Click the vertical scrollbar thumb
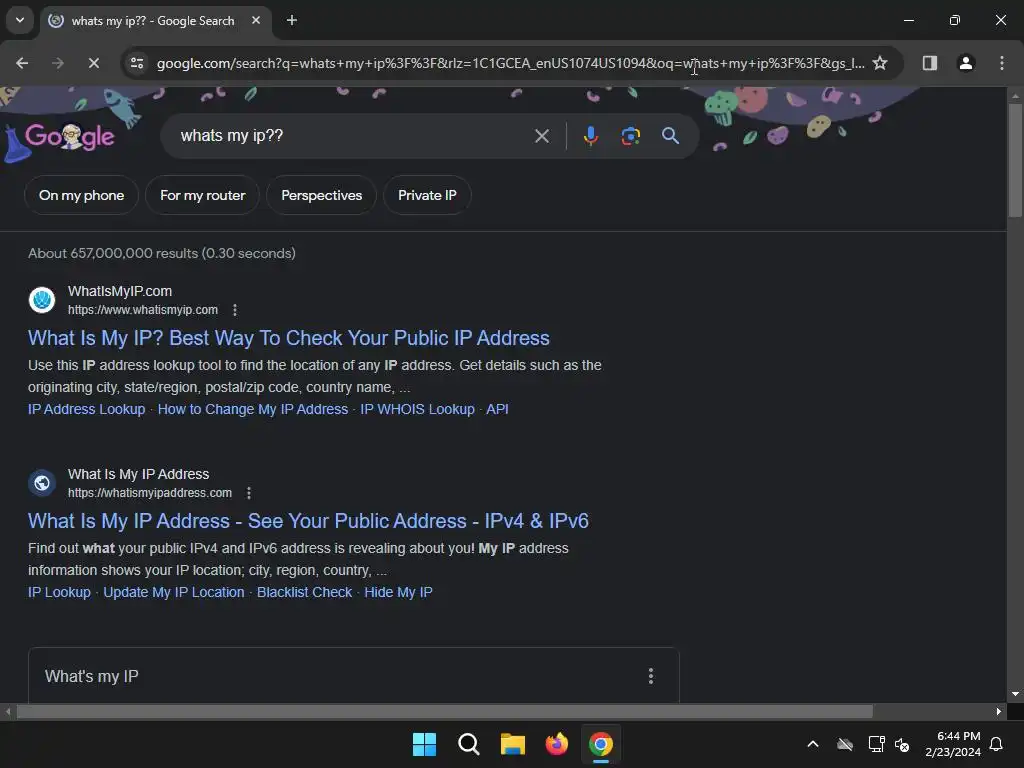 1015,160
